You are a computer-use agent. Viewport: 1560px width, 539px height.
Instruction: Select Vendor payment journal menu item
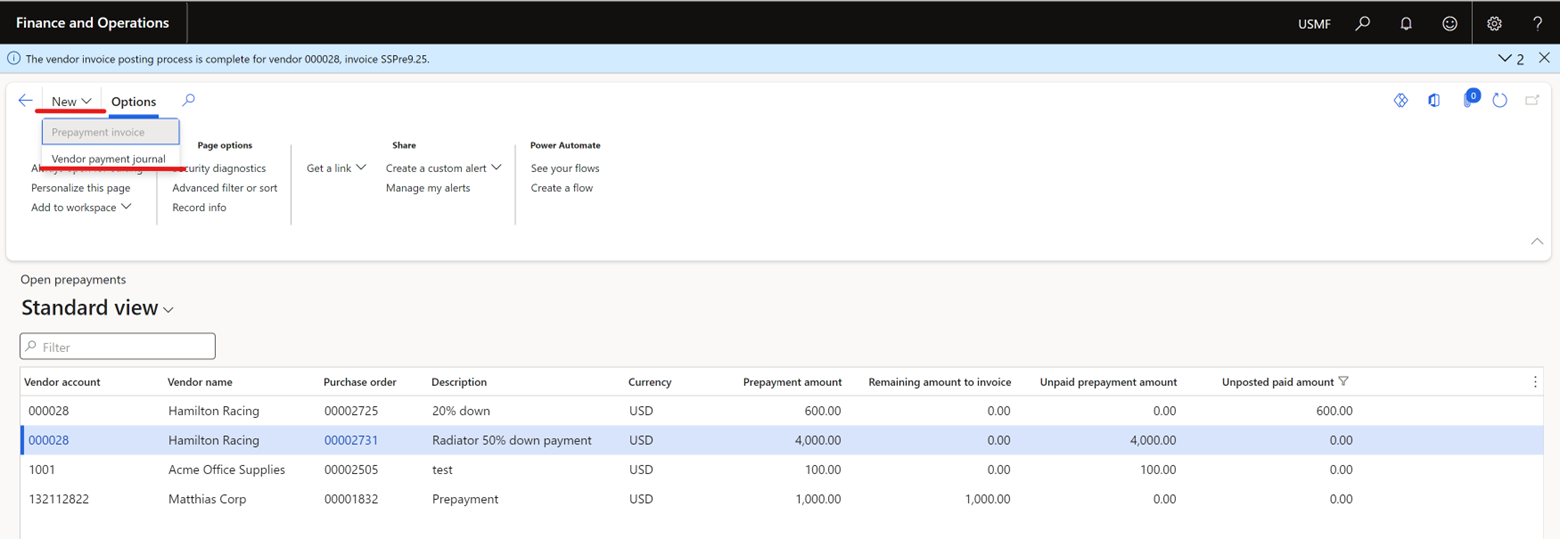click(109, 159)
